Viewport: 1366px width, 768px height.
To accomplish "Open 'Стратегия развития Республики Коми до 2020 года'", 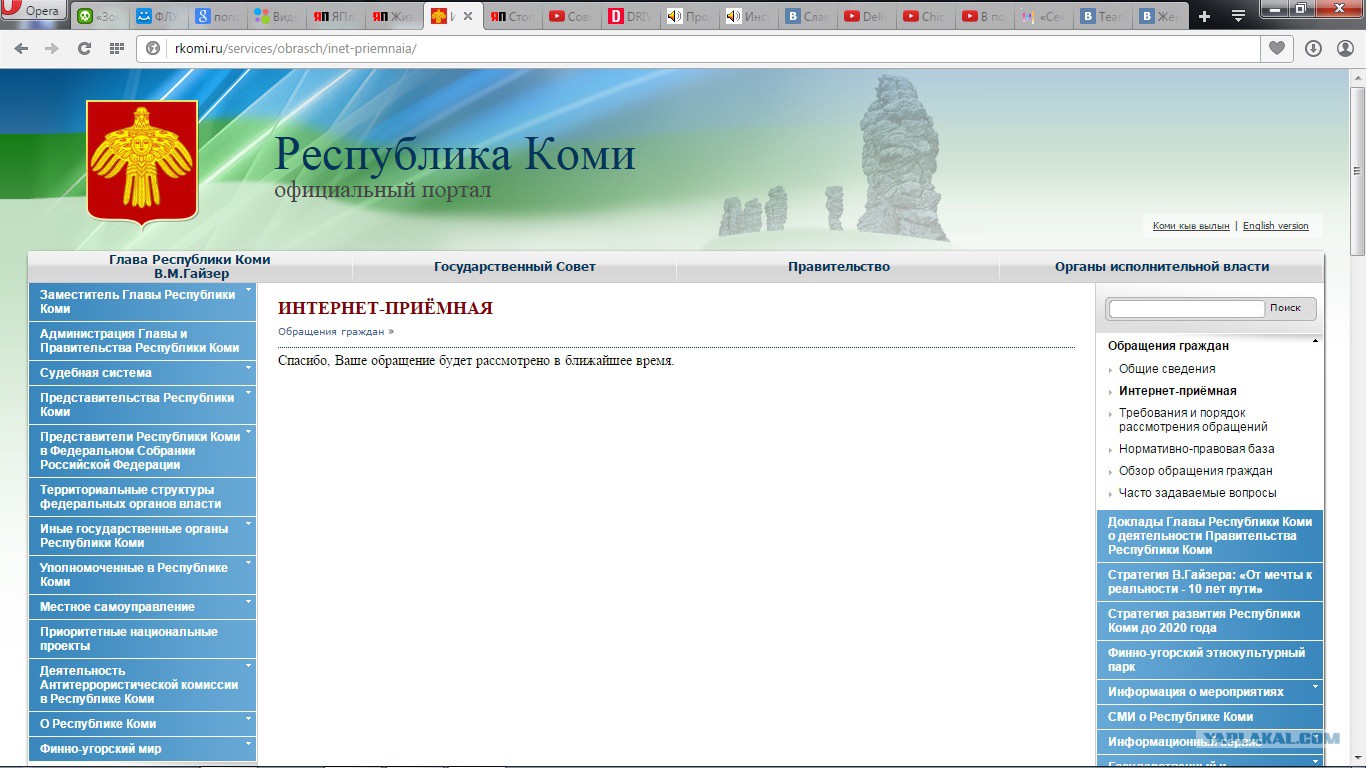I will pos(1210,621).
